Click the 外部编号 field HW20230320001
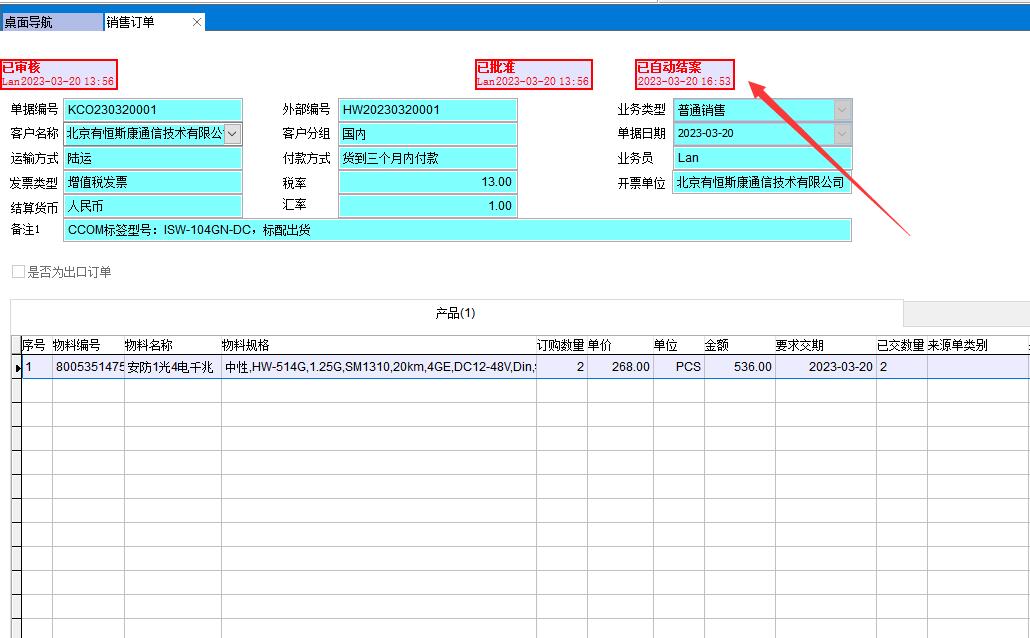The width and height of the screenshot is (1030, 638). 428,109
